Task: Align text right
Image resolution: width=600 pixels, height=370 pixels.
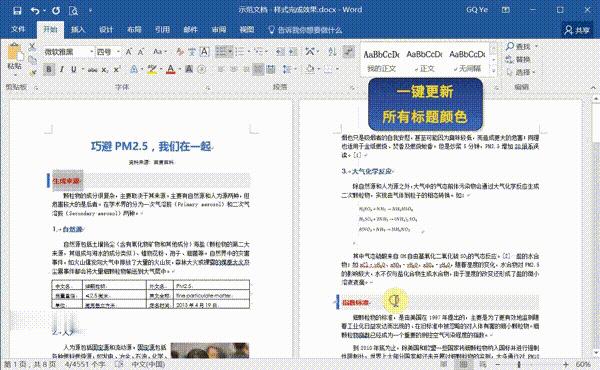Action: click(x=246, y=69)
